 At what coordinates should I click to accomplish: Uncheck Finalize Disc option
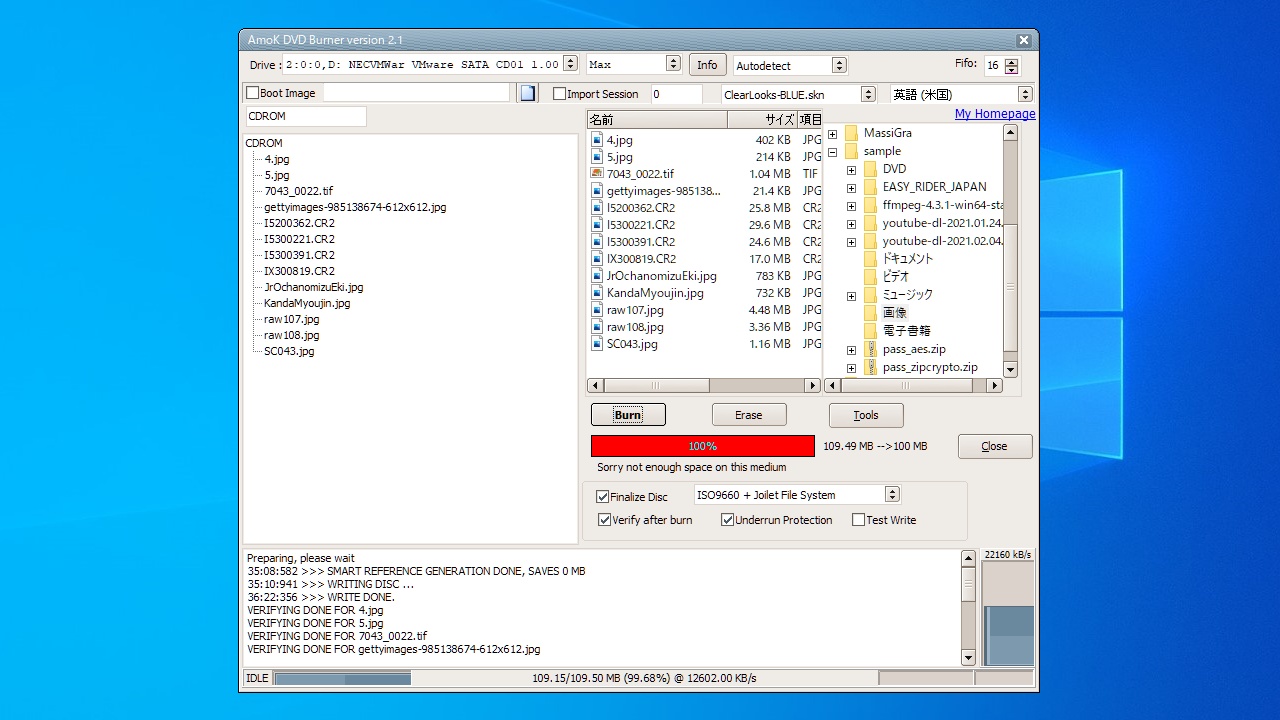[x=603, y=497]
